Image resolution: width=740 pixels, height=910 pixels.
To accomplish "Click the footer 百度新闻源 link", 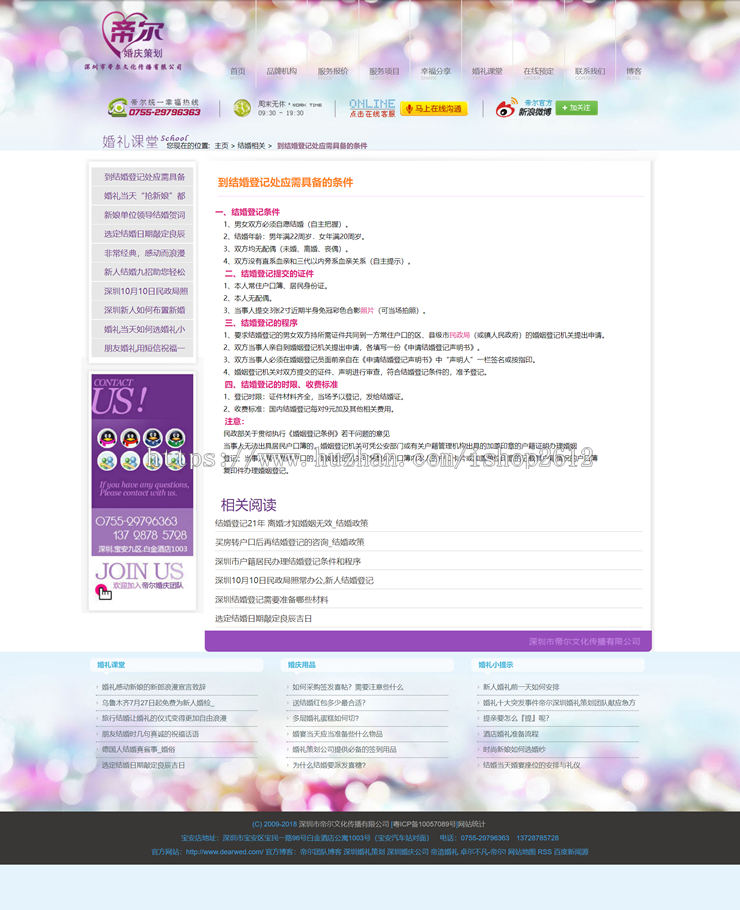I will (x=571, y=852).
